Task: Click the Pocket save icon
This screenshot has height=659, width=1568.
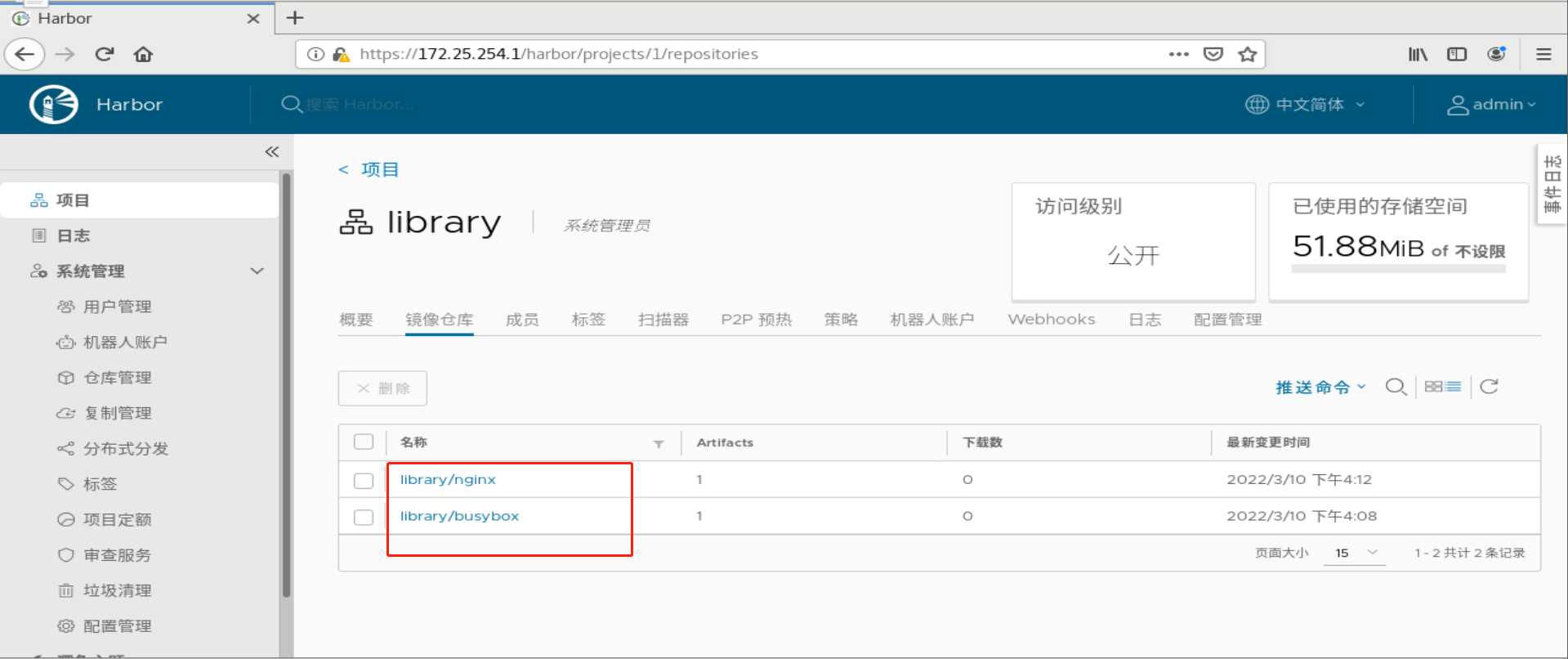Action: point(1213,54)
